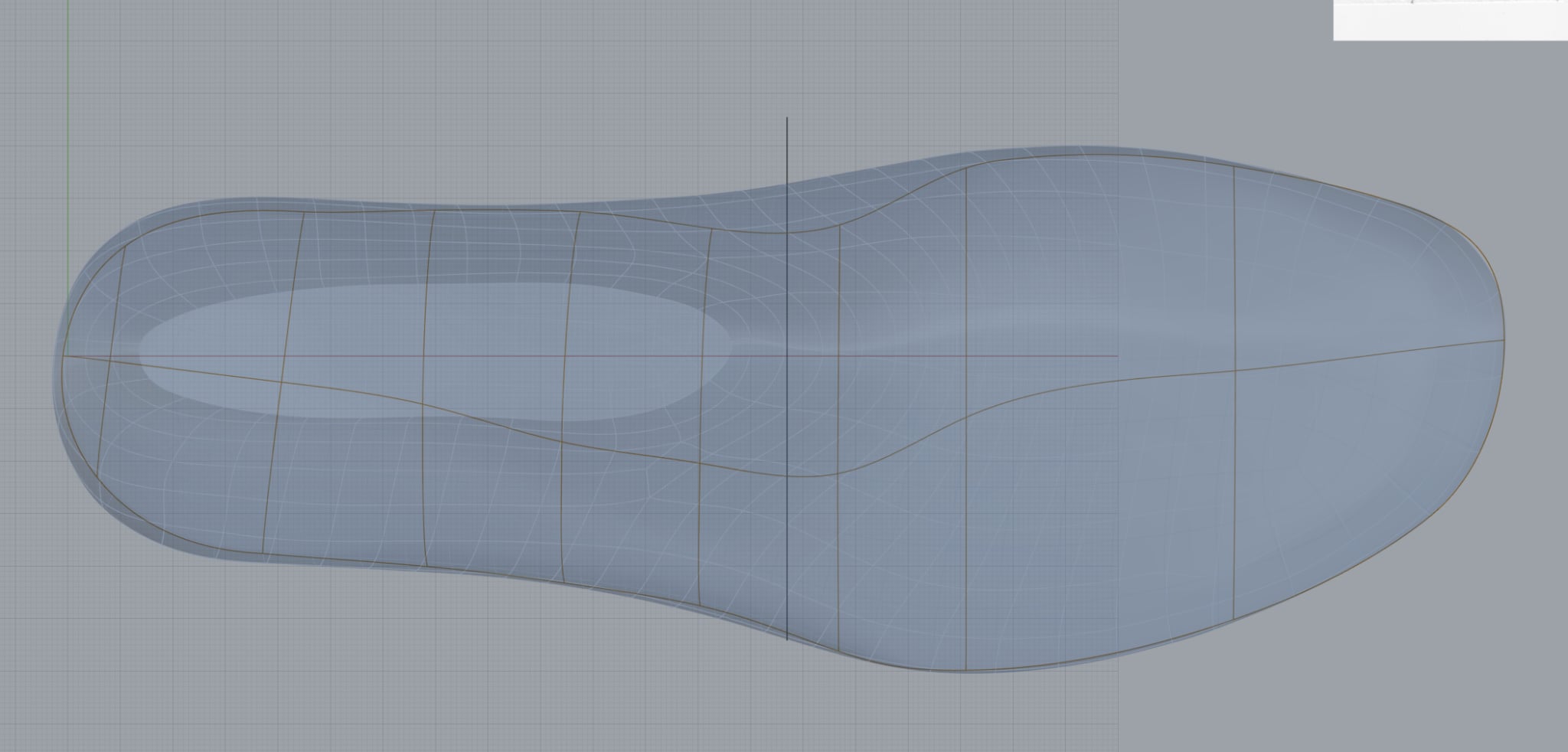Click the bottom end of the black vertical line

787,639
